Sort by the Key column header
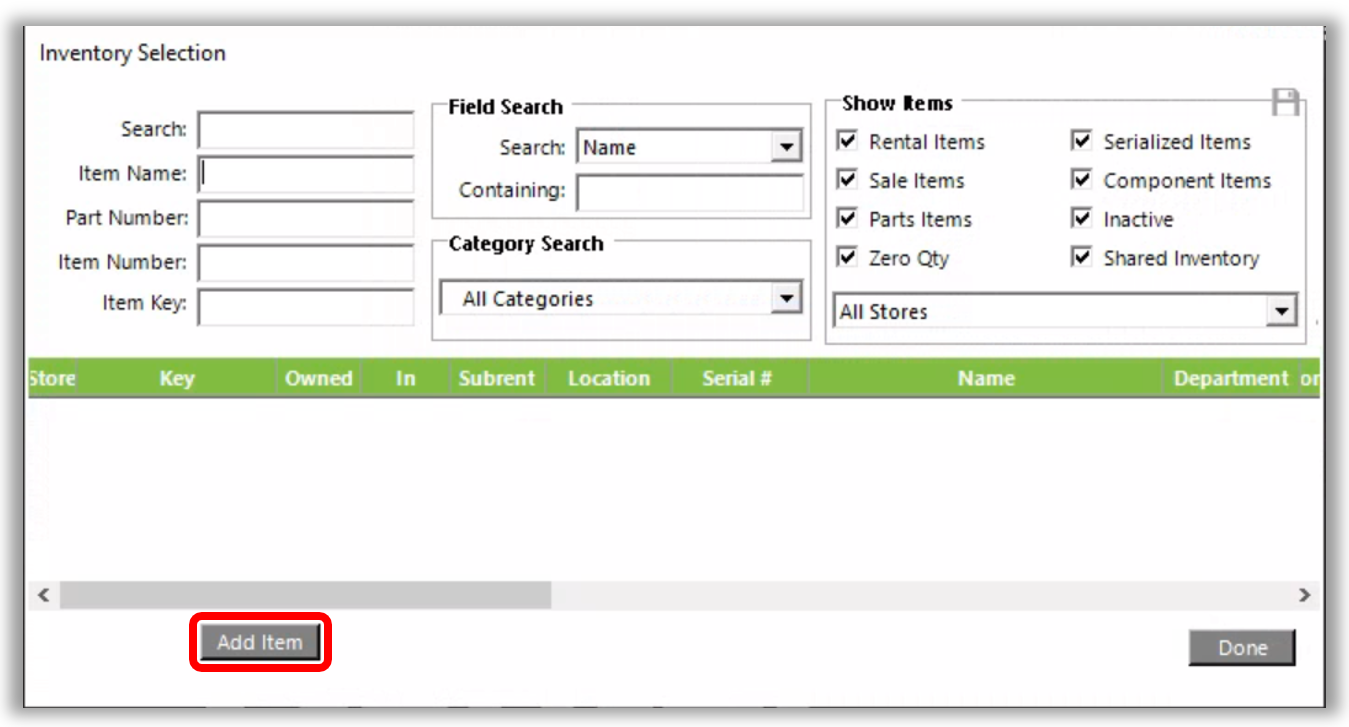This screenshot has width=1349, height=727. (176, 379)
